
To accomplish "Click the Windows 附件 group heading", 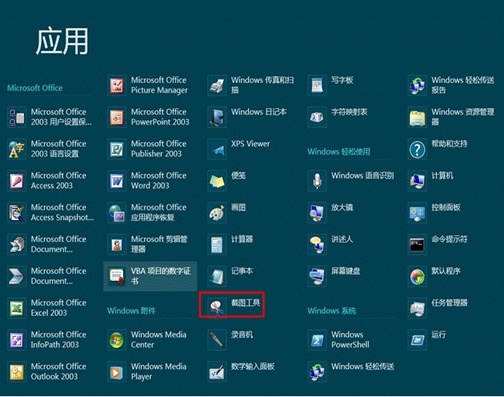I will [x=131, y=311].
